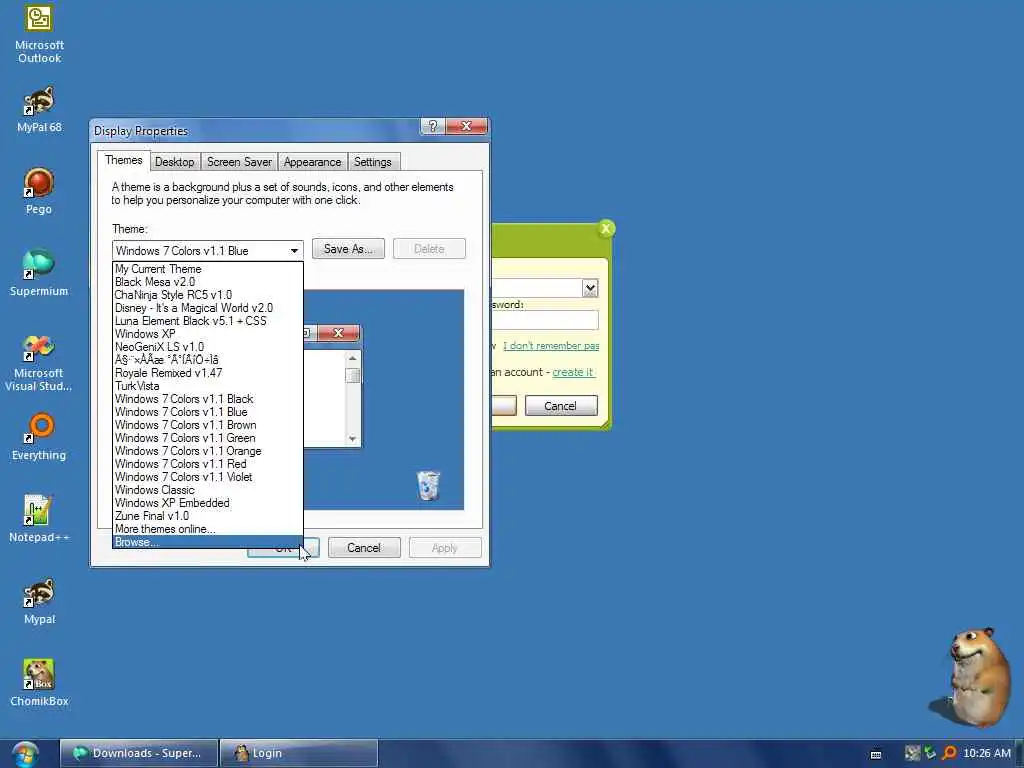1024x768 pixels.
Task: Open the Microsoft Outlook desktop icon
Action: (x=39, y=34)
